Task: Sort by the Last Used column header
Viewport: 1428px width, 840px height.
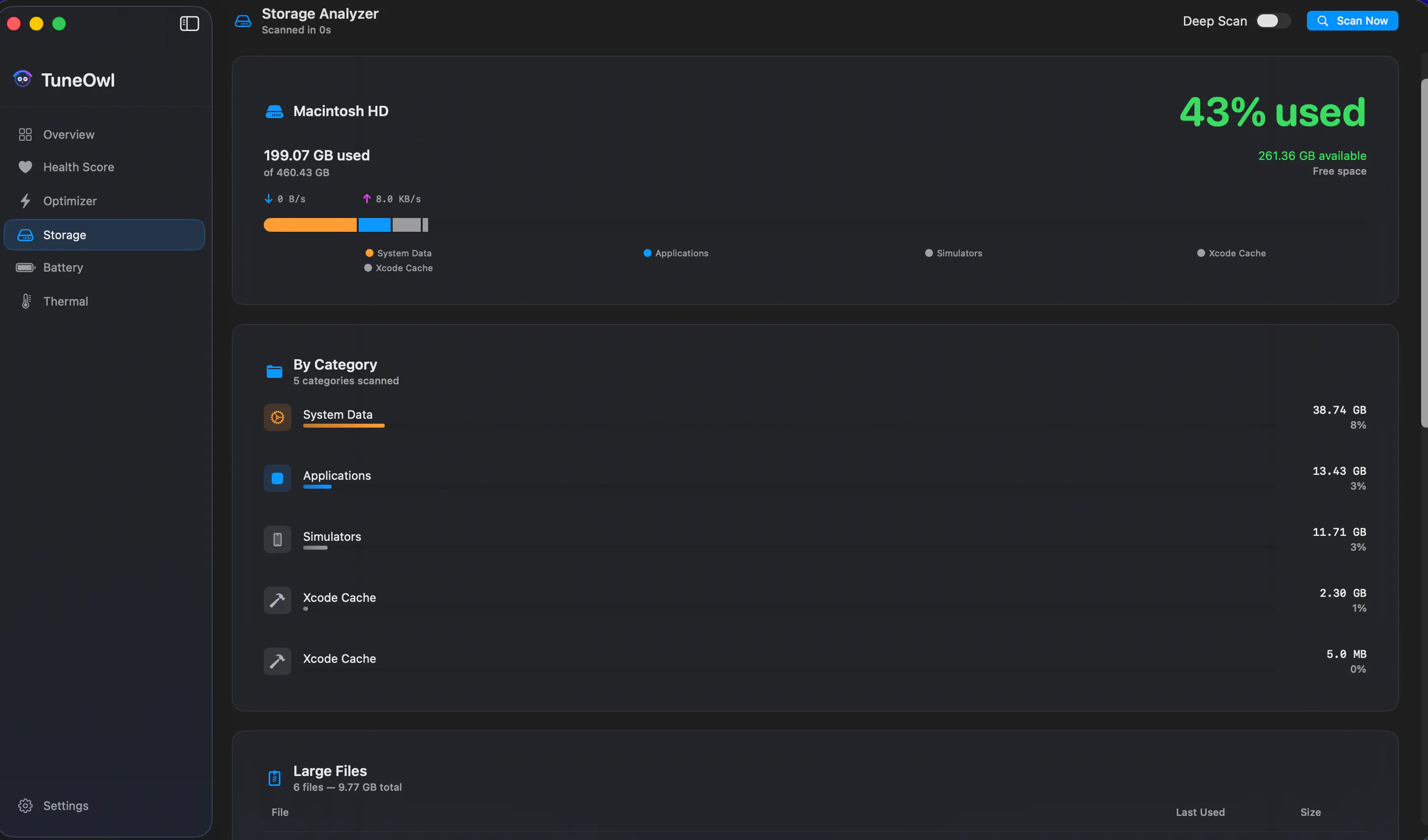Action: pos(1200,812)
